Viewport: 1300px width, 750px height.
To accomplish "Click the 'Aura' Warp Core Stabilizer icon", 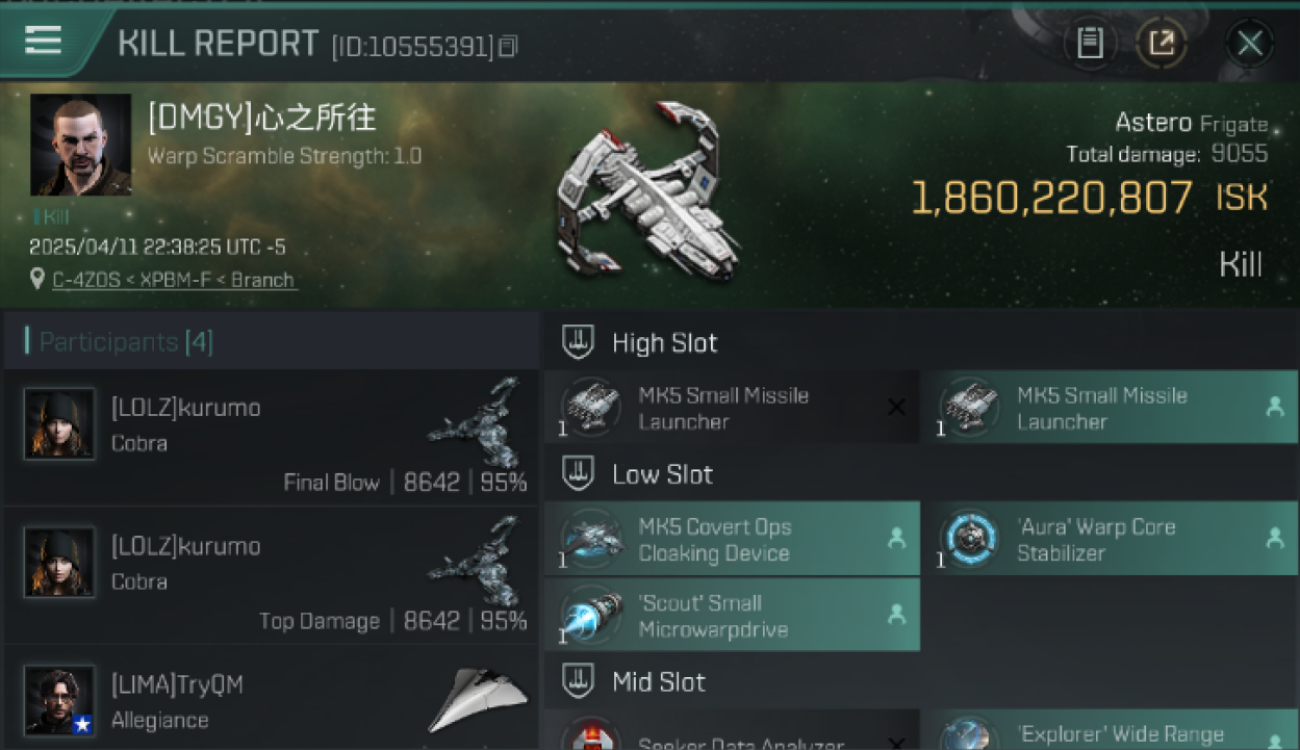I will [970, 539].
